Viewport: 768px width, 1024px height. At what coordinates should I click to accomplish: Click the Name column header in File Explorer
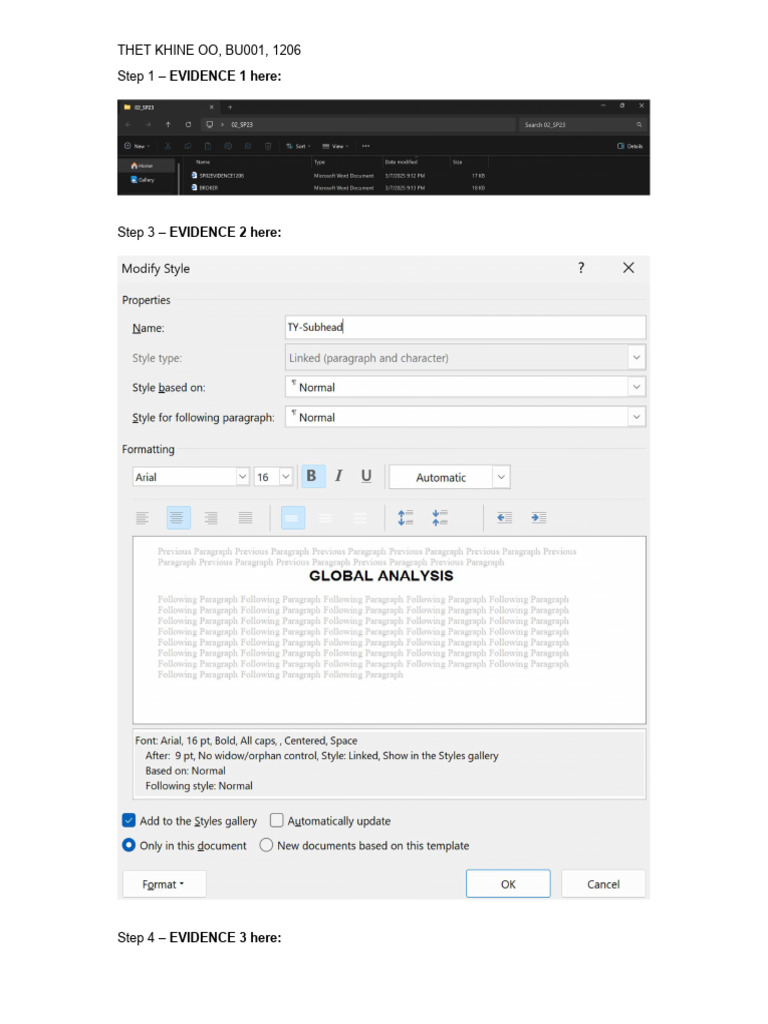point(203,162)
